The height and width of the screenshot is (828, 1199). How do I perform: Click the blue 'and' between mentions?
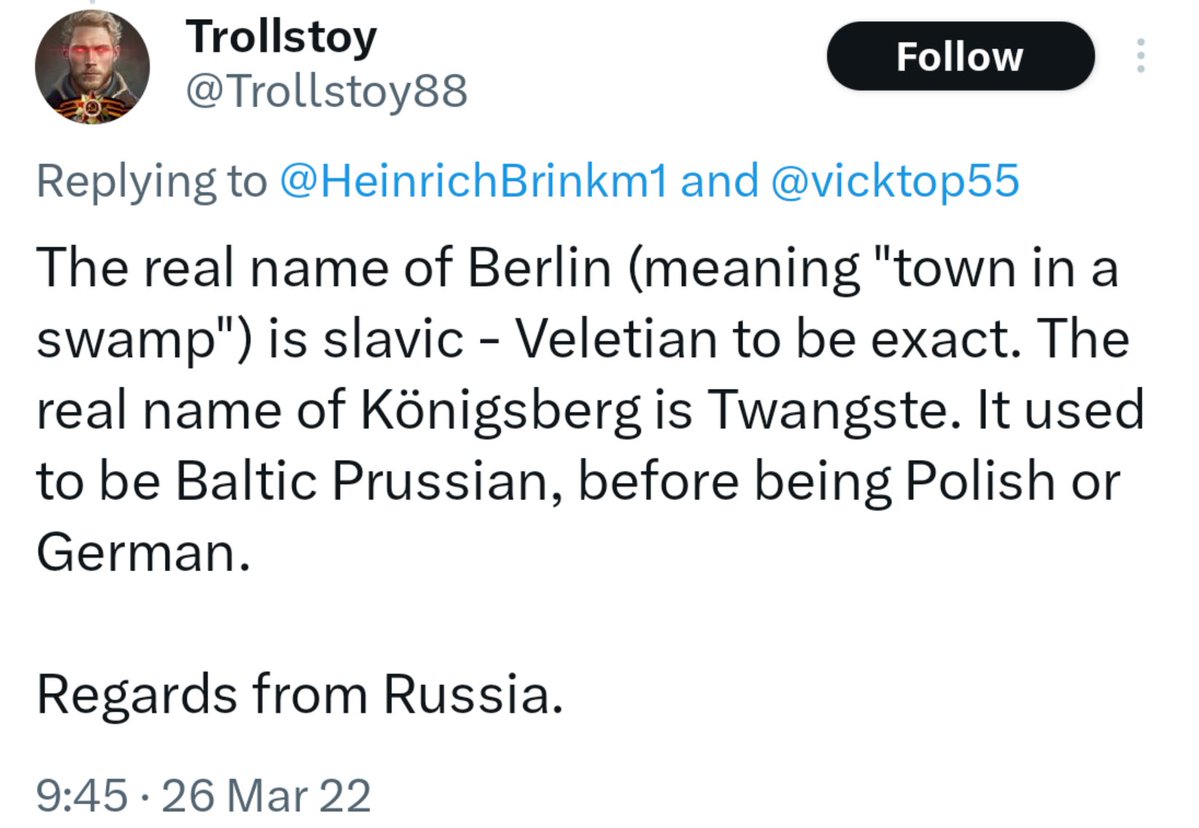(720, 181)
